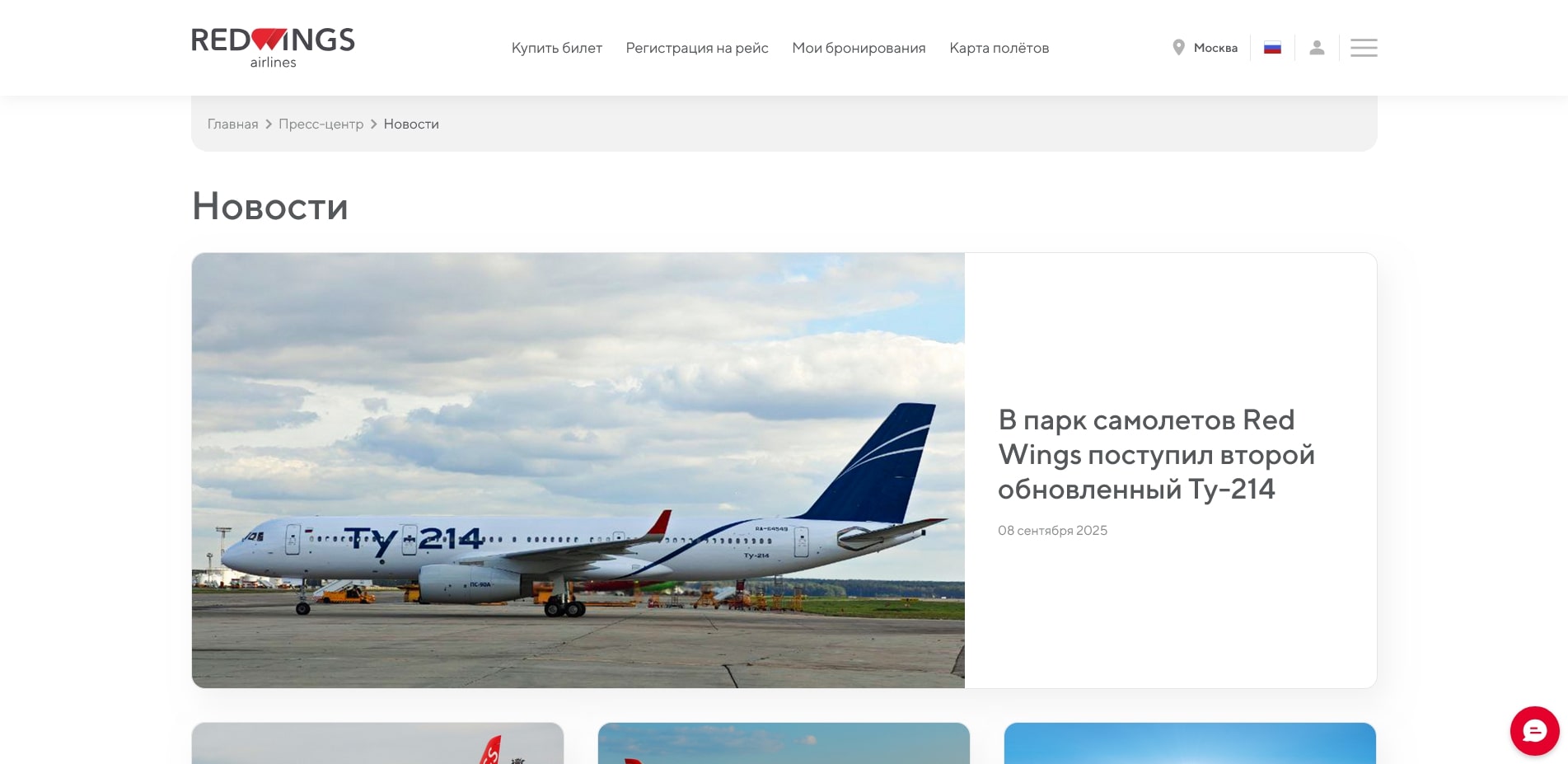
Task: Click the featured Ту-214 airplane photo
Action: pos(578,470)
